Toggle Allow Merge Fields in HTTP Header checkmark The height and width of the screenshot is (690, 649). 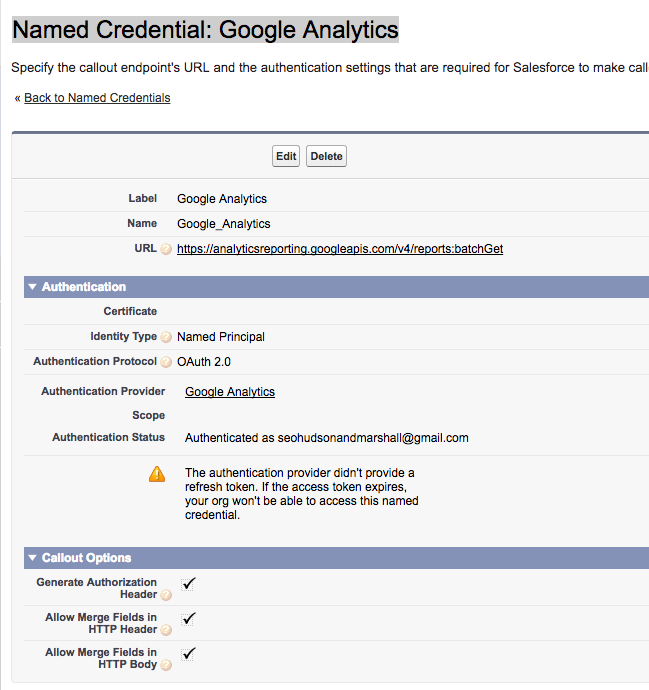click(189, 618)
